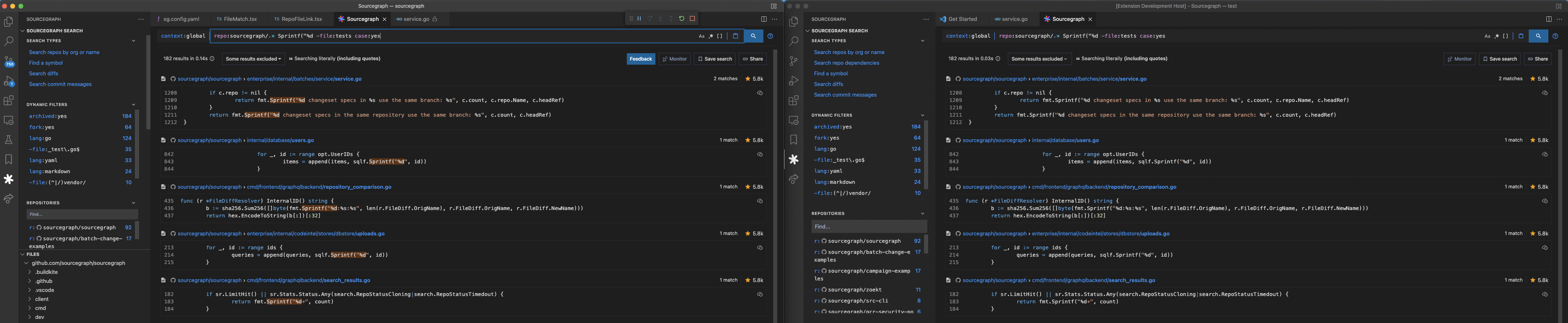Toggle structural search brackets in right search bar
Viewport: 1568px width, 323px height.
pyautogui.click(x=1505, y=36)
